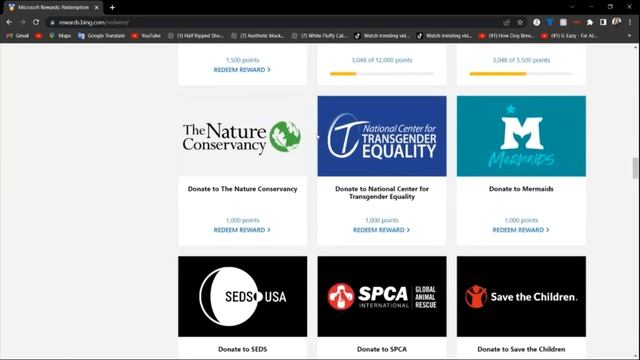Open a new browser tab
This screenshot has width=640, height=360.
coord(112,7)
